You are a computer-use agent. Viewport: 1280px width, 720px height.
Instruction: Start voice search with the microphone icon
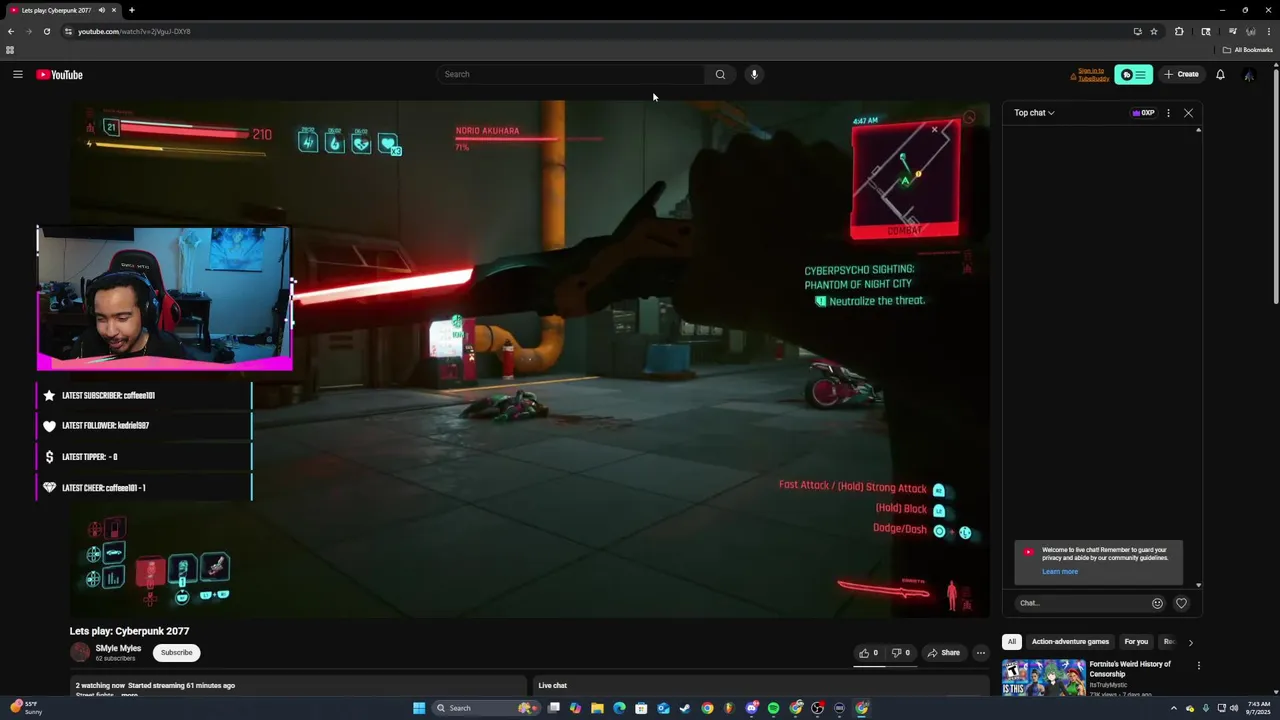[754, 74]
